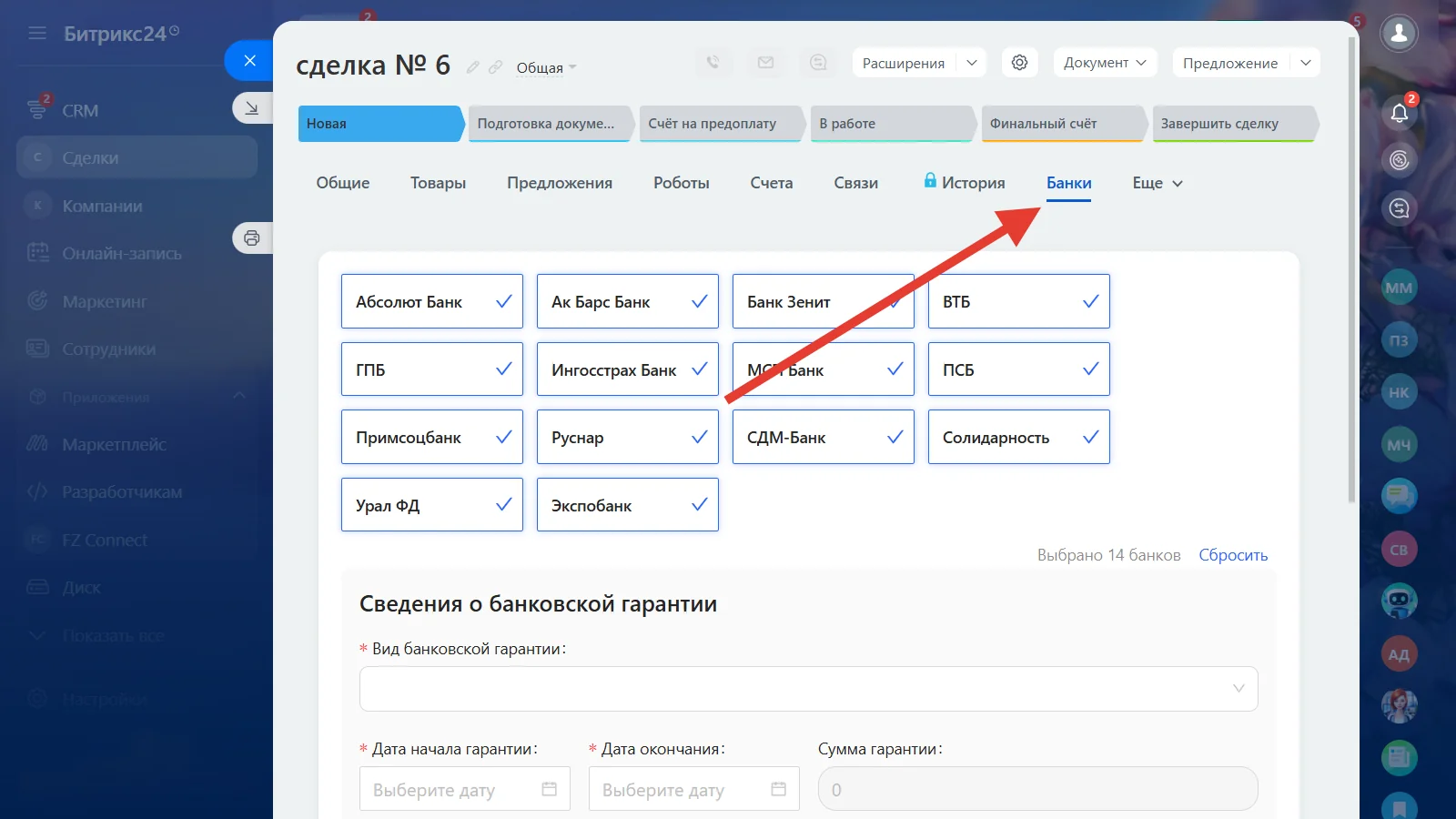
Task: Open the Предложения tab
Action: [x=560, y=183]
